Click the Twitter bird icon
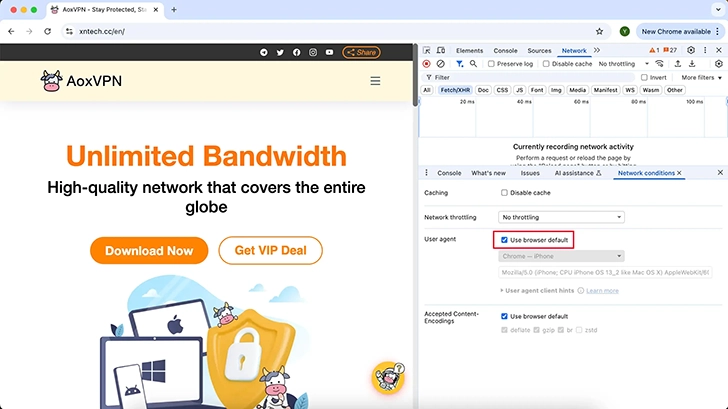728x409 pixels. (x=280, y=52)
